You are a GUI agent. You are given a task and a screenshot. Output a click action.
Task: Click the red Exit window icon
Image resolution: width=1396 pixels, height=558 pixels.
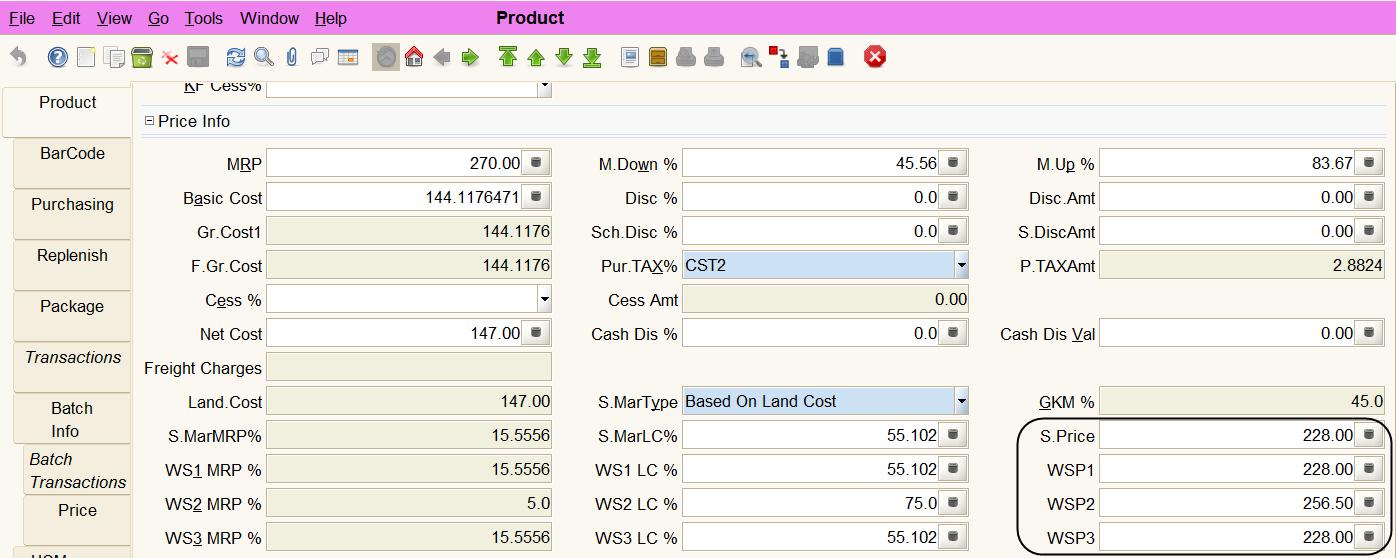pos(875,57)
